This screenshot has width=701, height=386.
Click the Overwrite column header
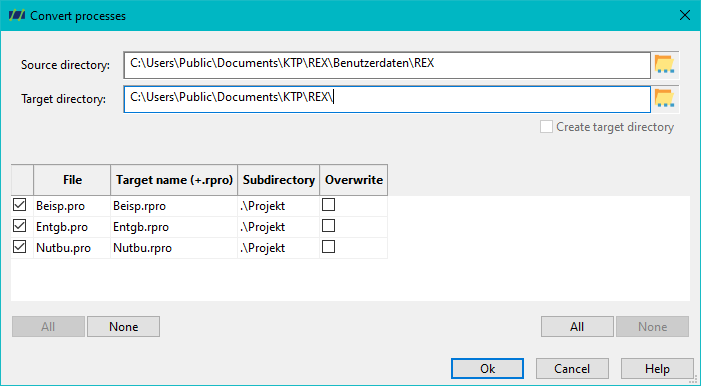[x=354, y=180]
